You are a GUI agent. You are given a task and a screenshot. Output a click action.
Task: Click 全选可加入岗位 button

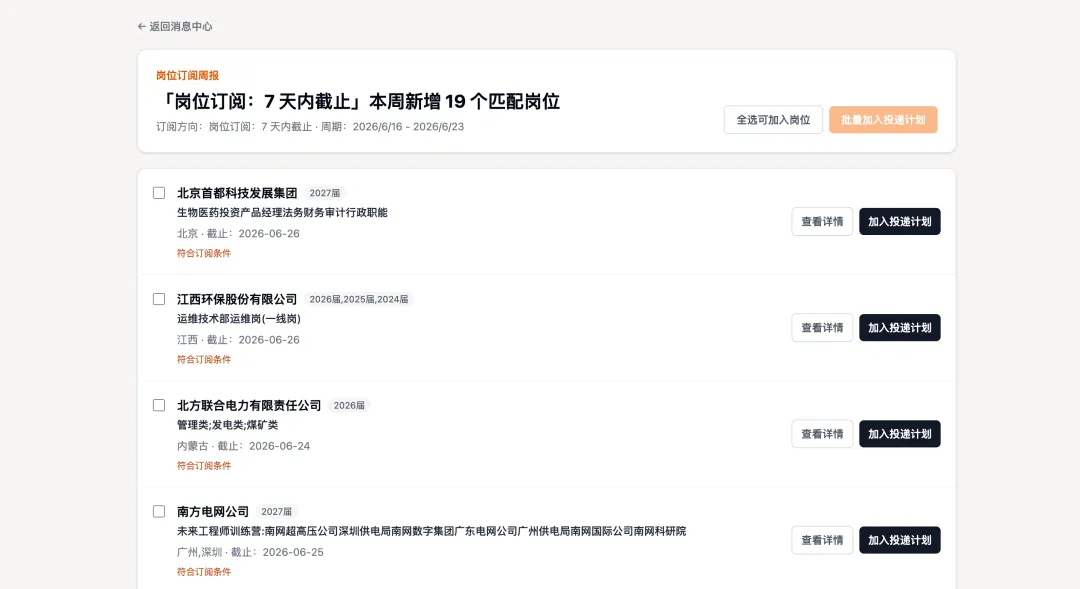coord(773,120)
